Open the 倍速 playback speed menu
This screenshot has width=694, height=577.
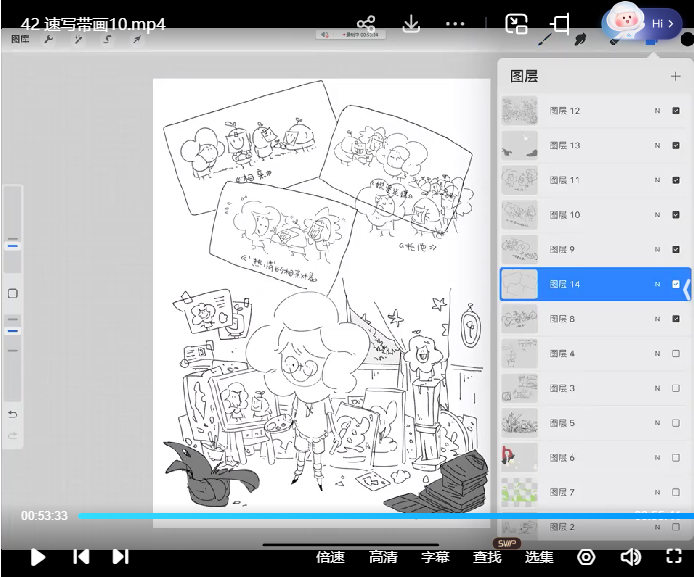(330, 557)
